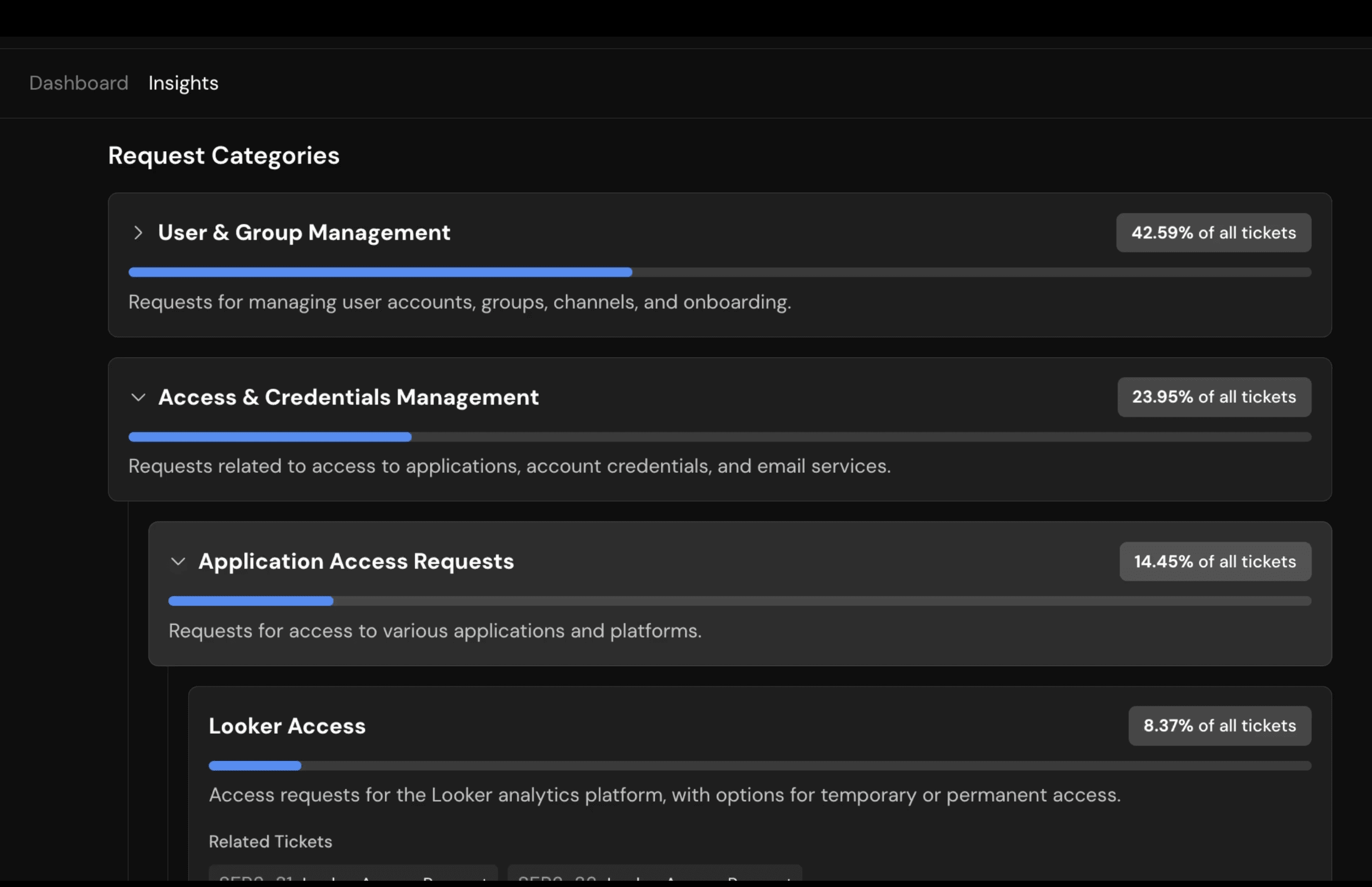Click the 8.37% of all tickets badge
Screen dimensions: 1372x887
click(1219, 726)
